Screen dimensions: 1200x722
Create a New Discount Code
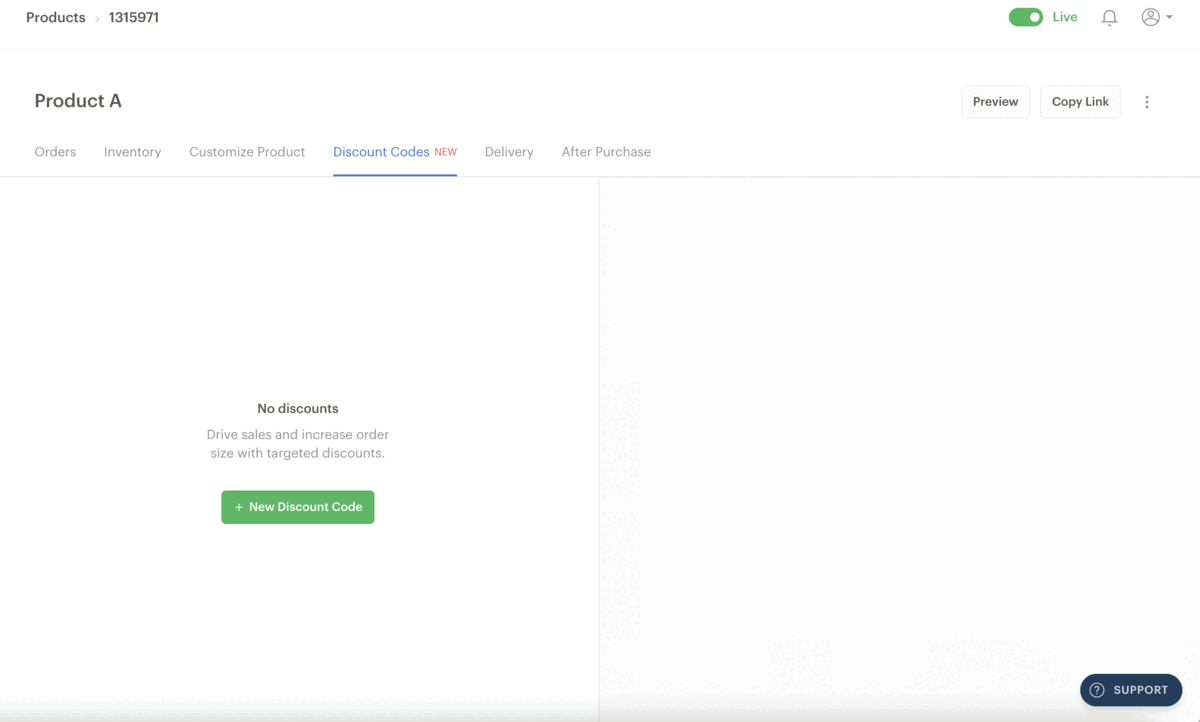click(x=298, y=507)
